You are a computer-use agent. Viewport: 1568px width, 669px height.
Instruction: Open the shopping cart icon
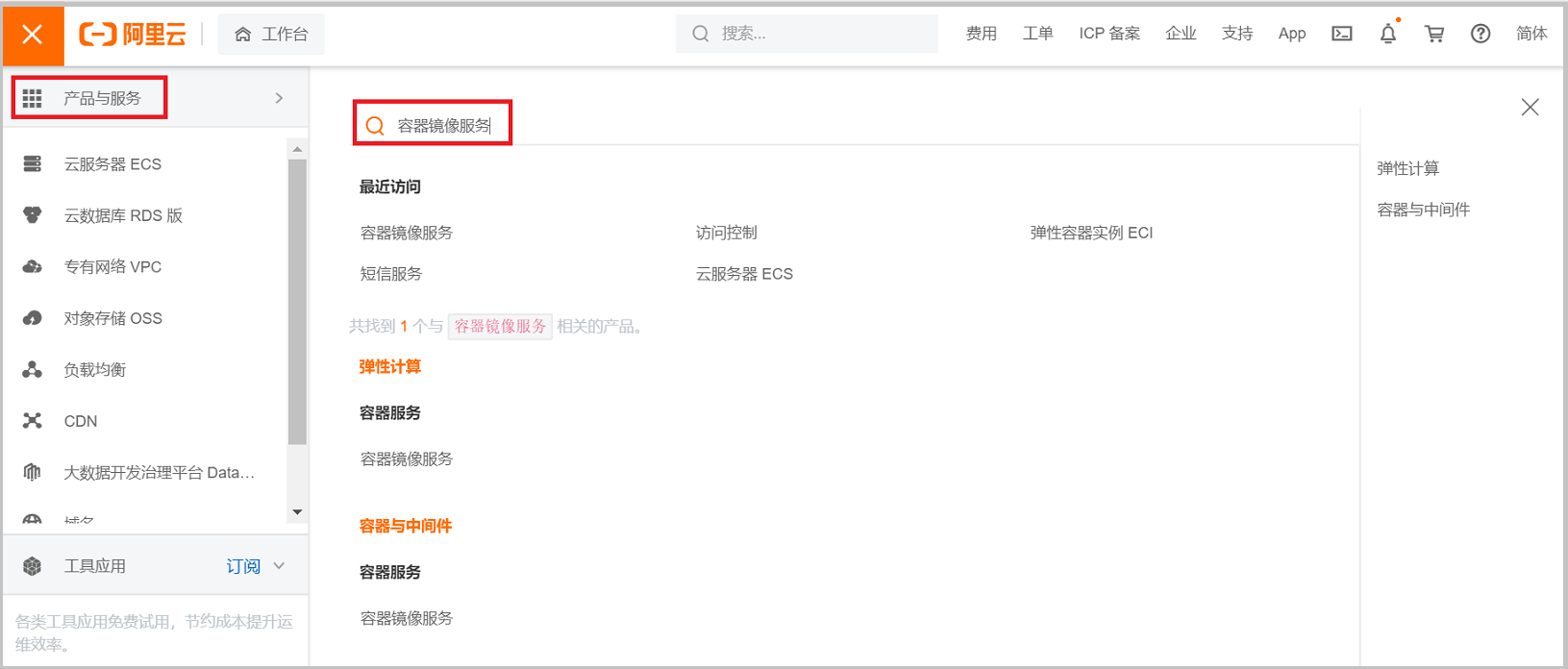pyautogui.click(x=1434, y=34)
